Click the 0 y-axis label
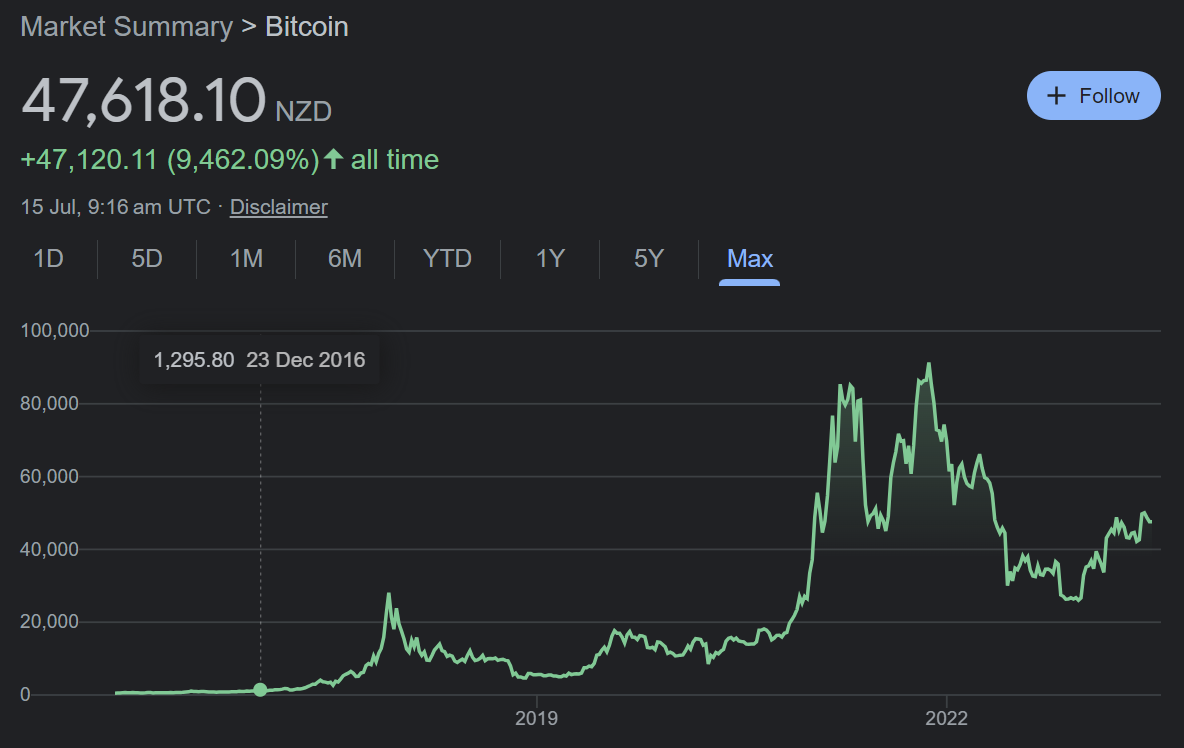The height and width of the screenshot is (748, 1184). coord(26,694)
